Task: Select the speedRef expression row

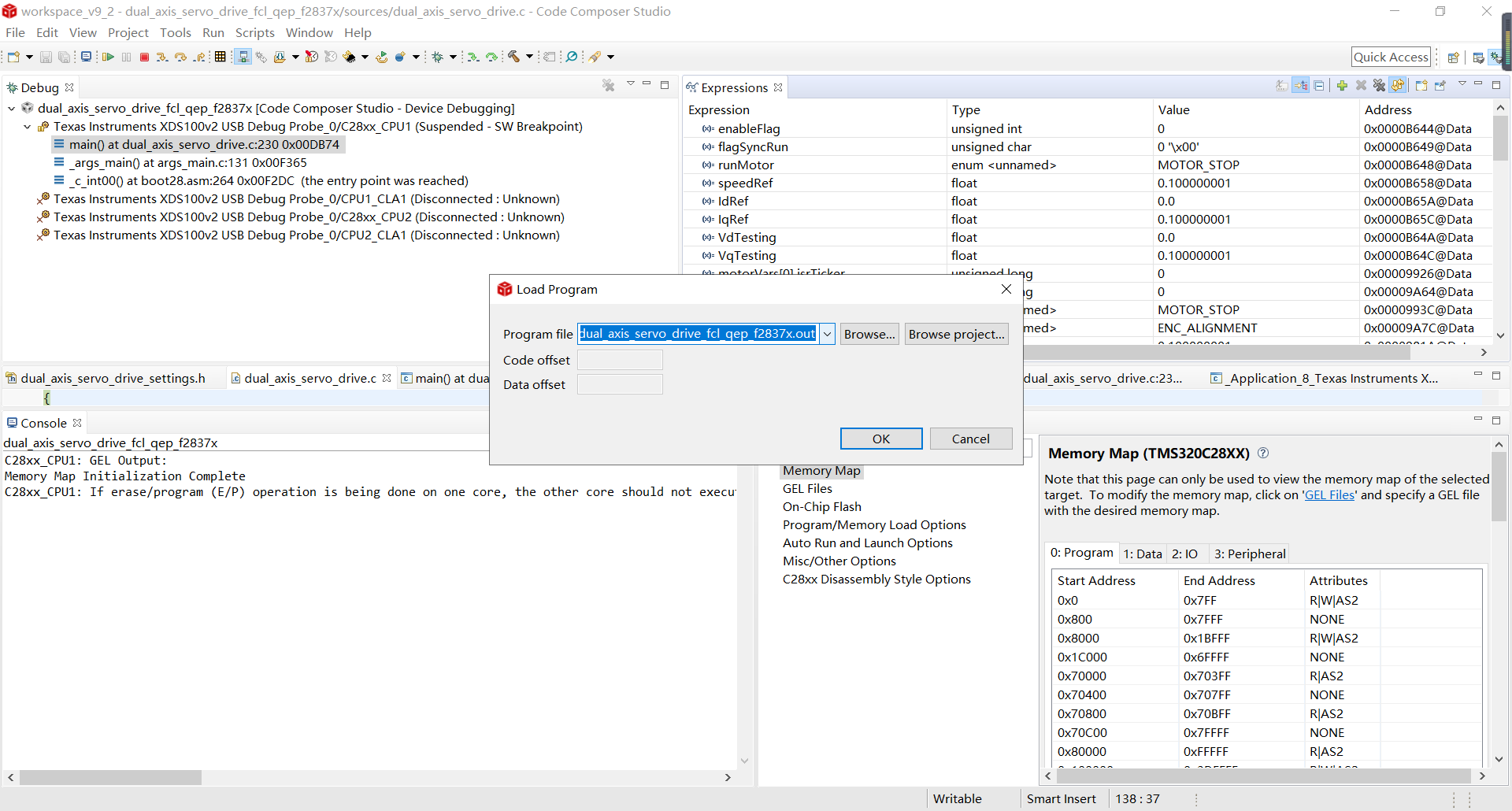Action: point(1087,183)
